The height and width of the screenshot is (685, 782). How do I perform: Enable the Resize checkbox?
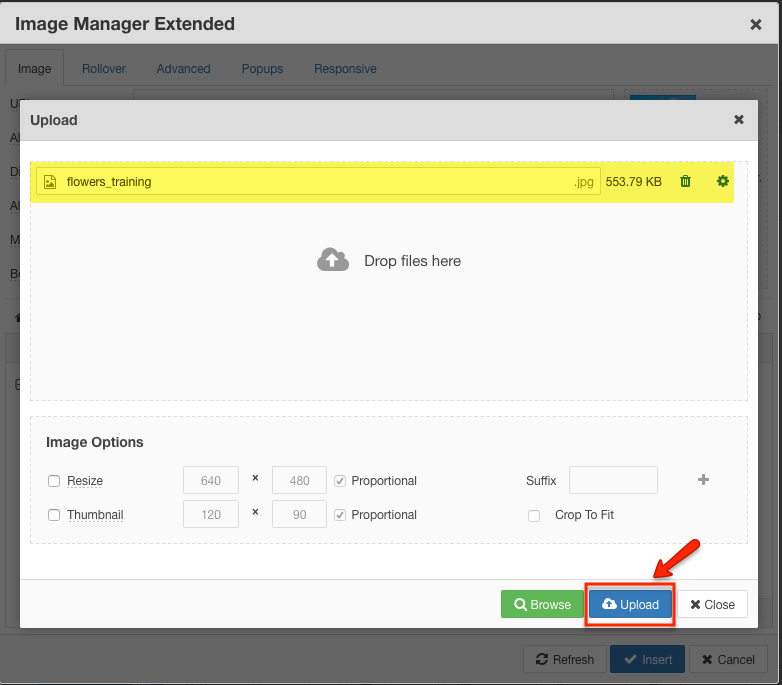[x=54, y=481]
